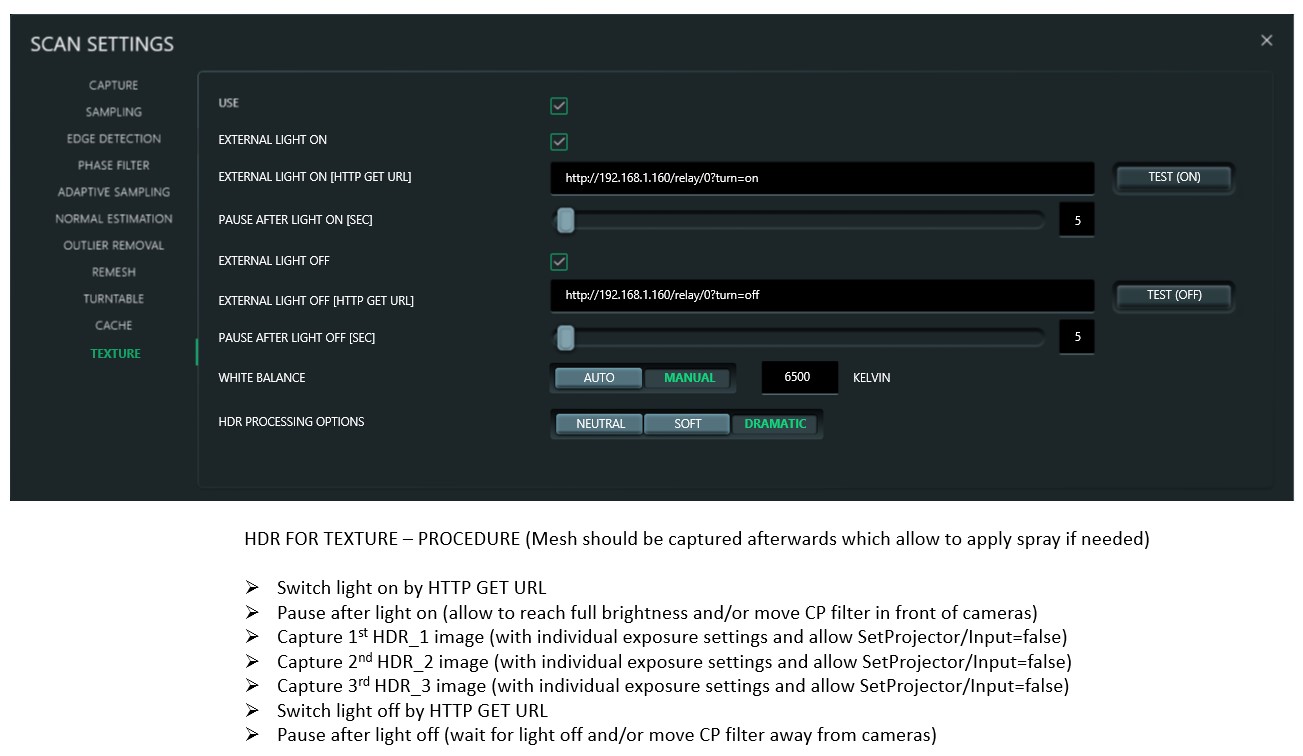The height and width of the screenshot is (756, 1303).
Task: Choose SOFT HDR processing option
Action: [687, 424]
